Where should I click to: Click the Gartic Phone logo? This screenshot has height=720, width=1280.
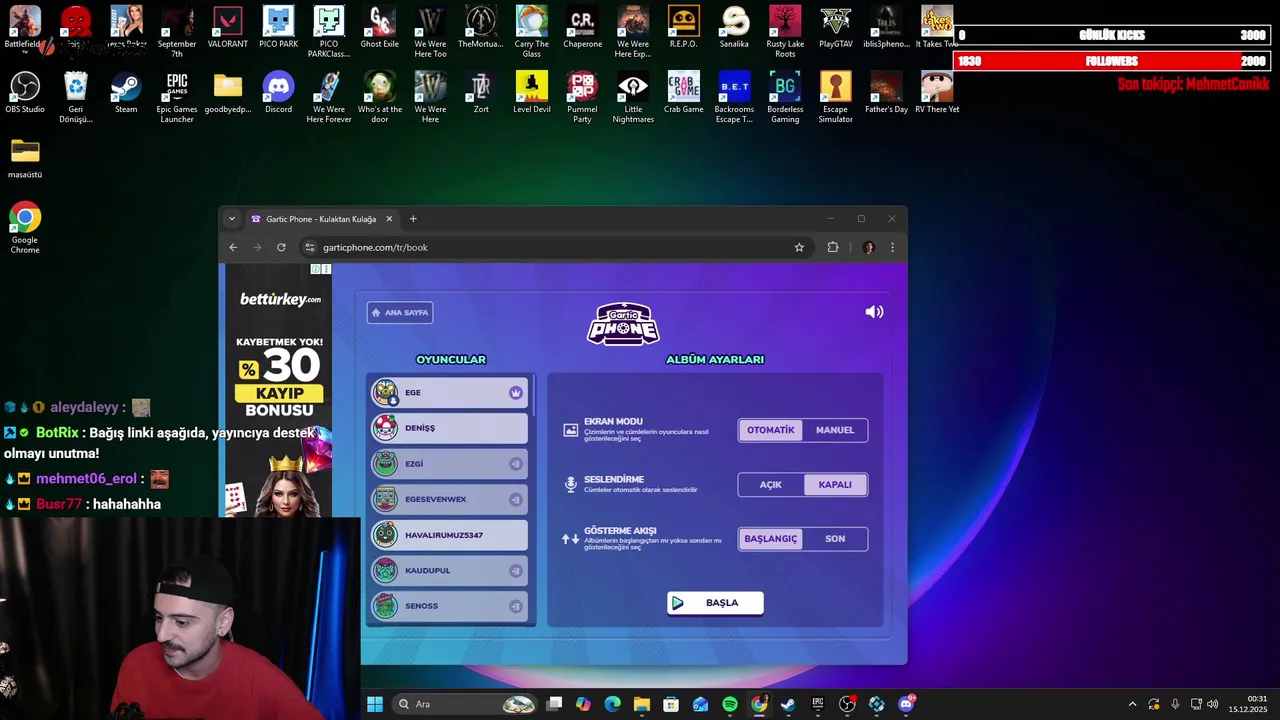(x=622, y=324)
